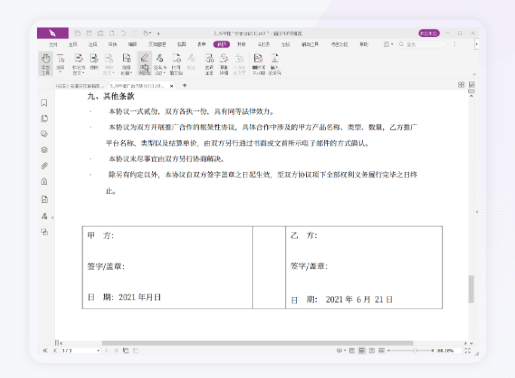515x378 pixels.
Task: Open the Security lock panel in sidebar
Action: point(44,182)
